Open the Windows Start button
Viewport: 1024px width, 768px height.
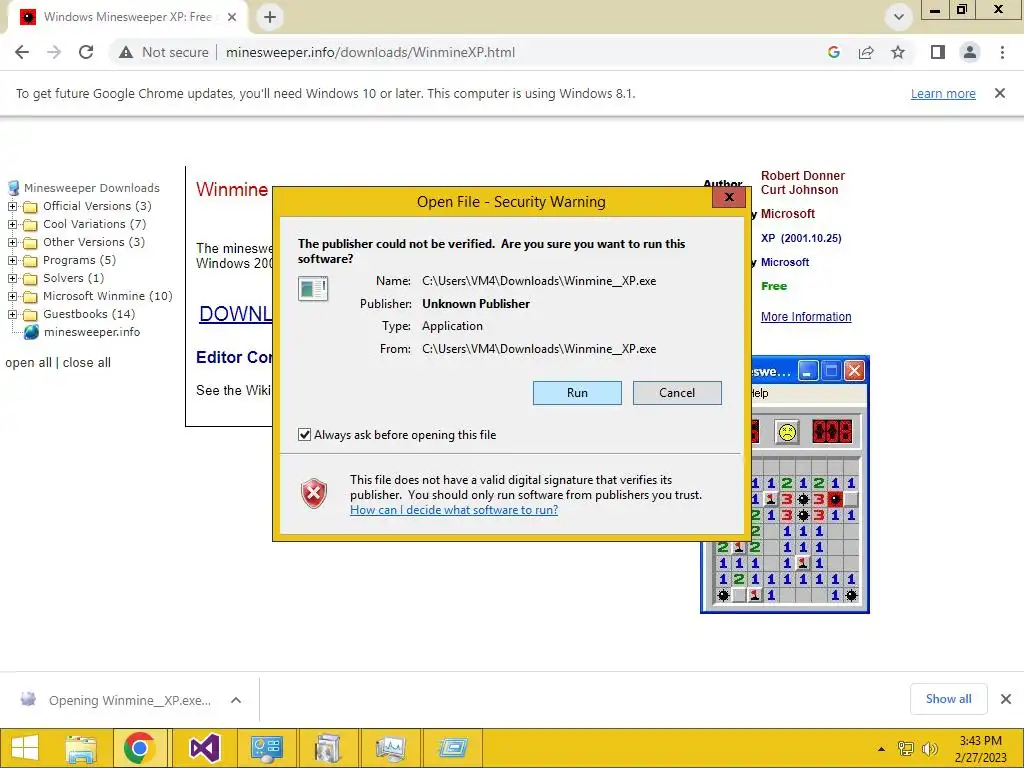point(25,748)
